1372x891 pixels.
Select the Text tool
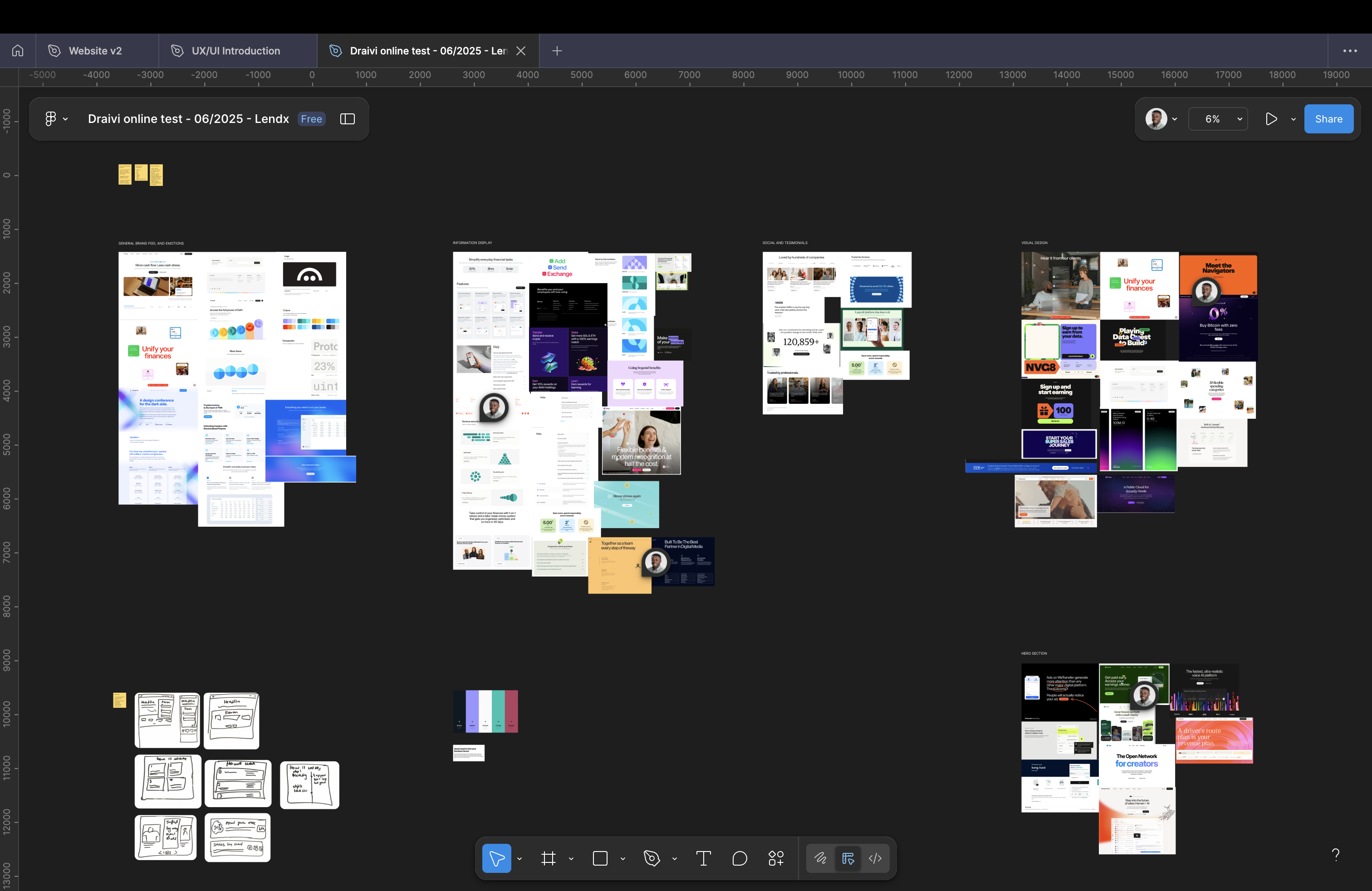pyautogui.click(x=703, y=858)
